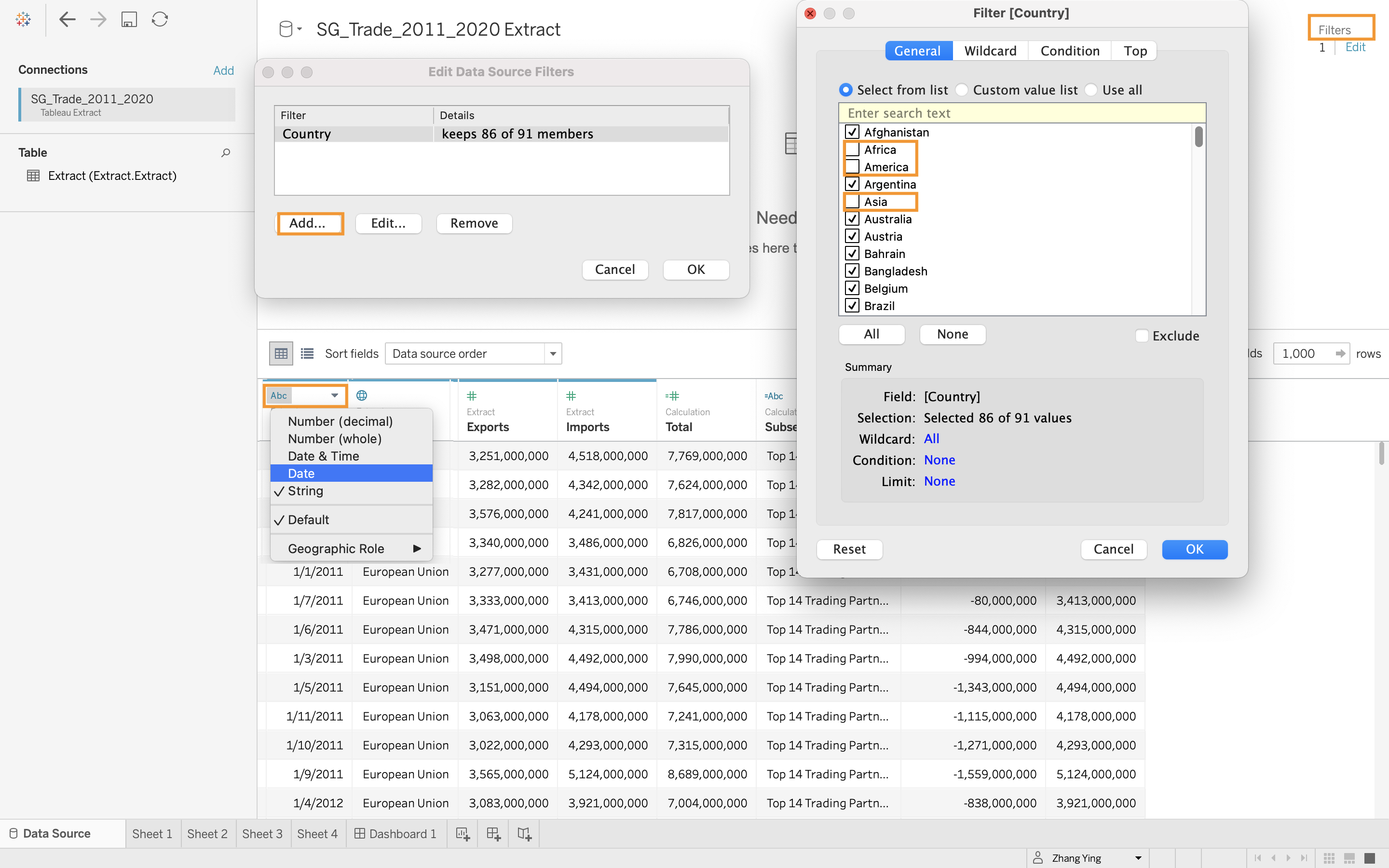Click the new worksheet icon

pyautogui.click(x=463, y=834)
